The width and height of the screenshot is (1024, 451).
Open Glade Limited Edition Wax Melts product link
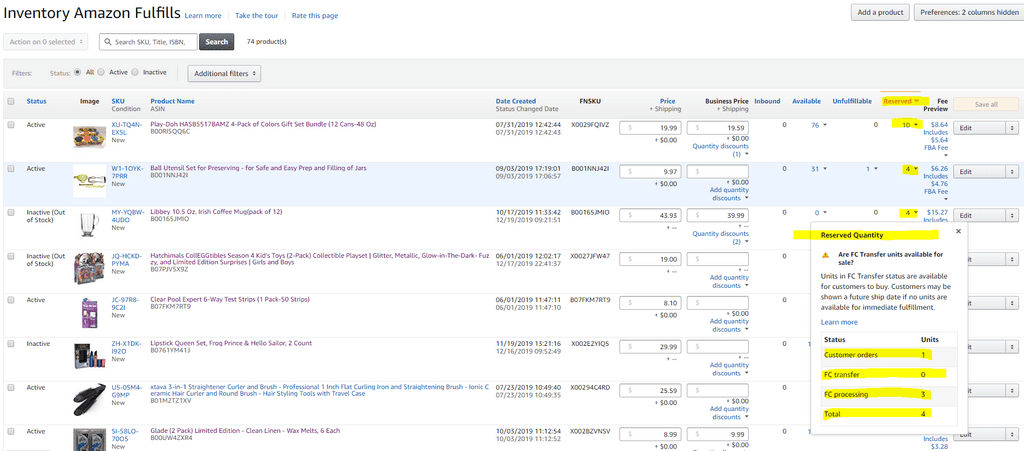(x=246, y=431)
